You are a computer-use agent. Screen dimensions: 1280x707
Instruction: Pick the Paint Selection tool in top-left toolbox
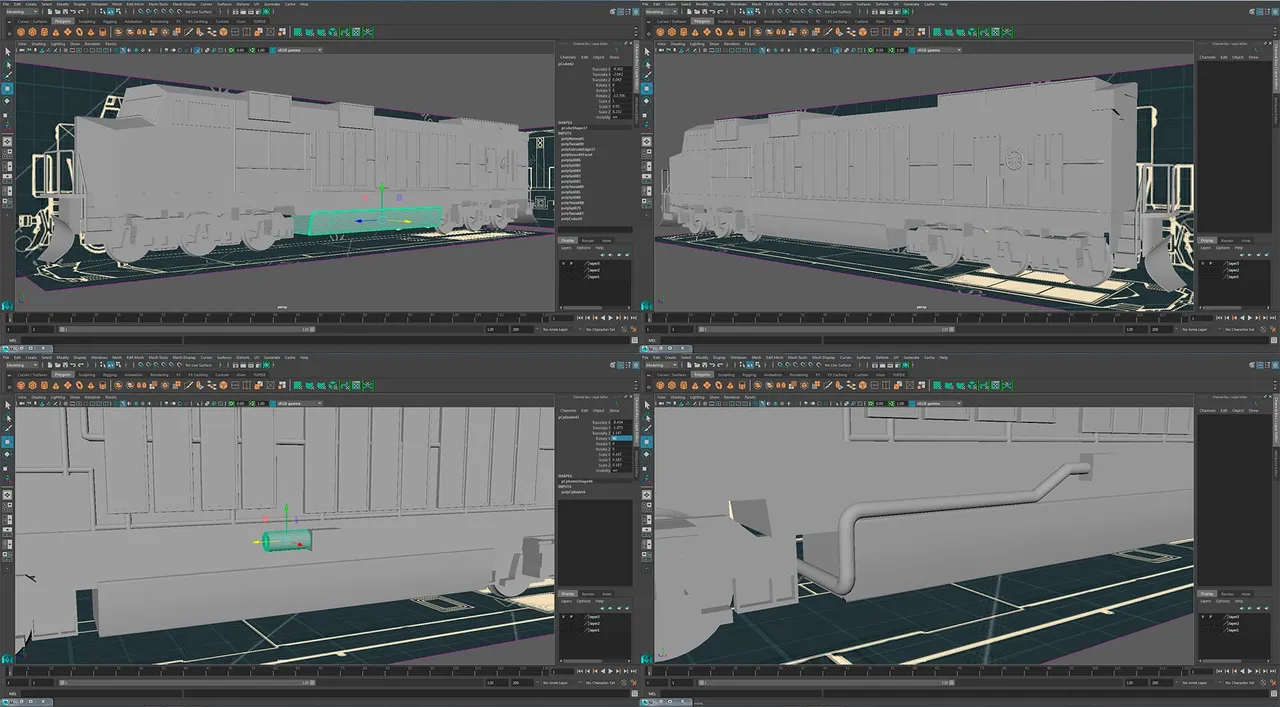(8, 76)
